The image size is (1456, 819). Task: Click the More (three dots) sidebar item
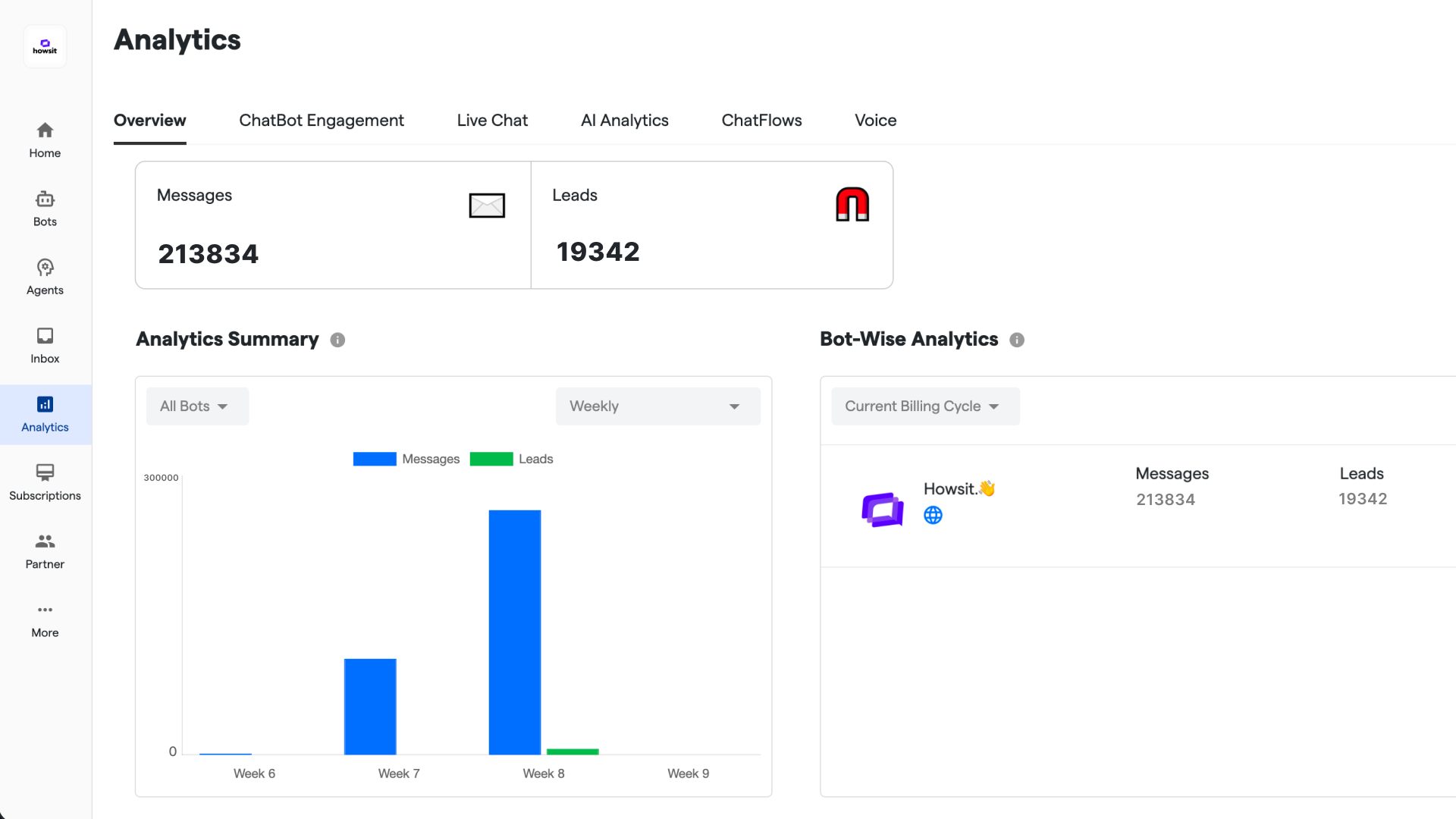[x=45, y=620]
